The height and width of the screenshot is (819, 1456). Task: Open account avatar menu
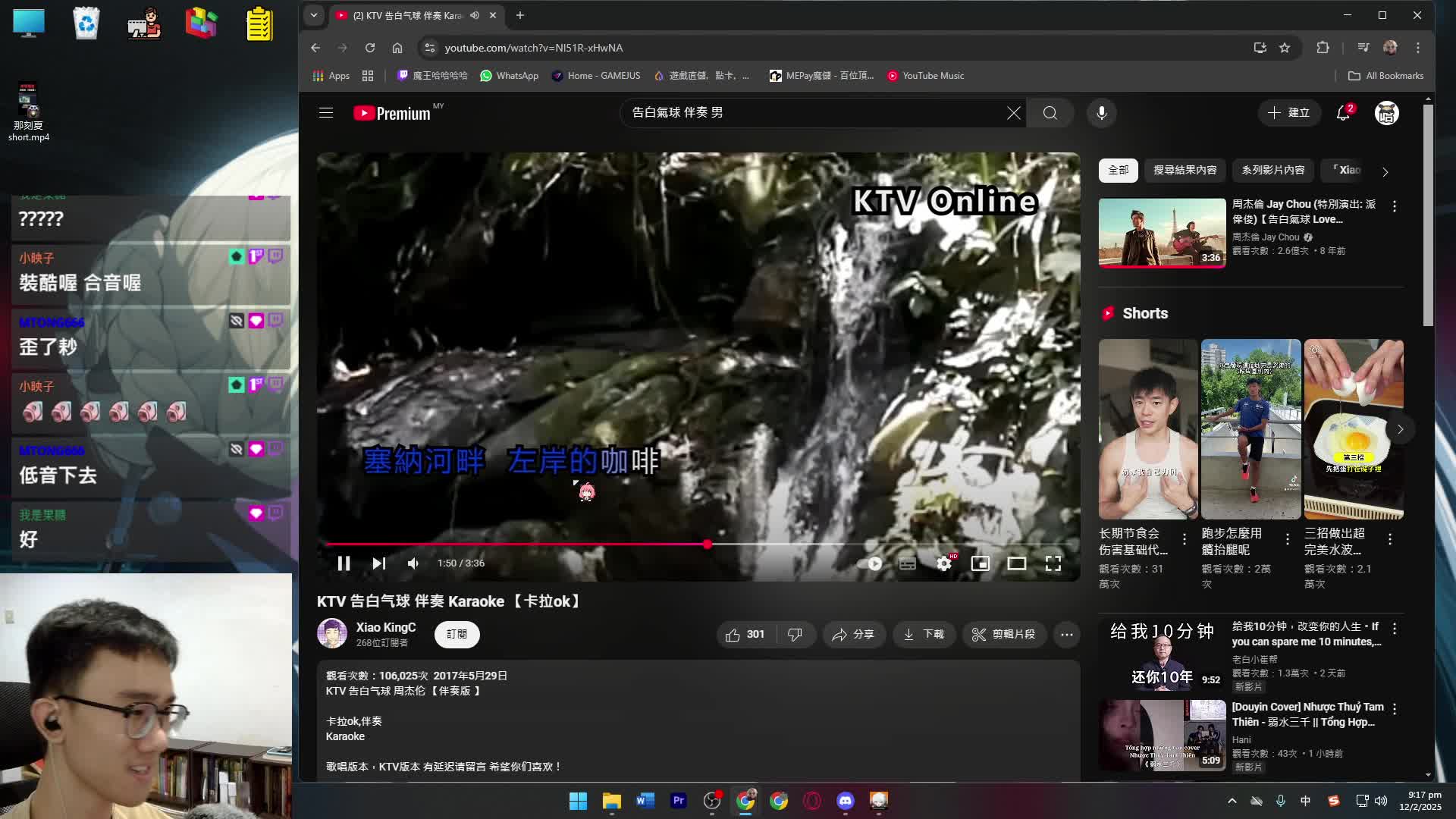point(1387,113)
